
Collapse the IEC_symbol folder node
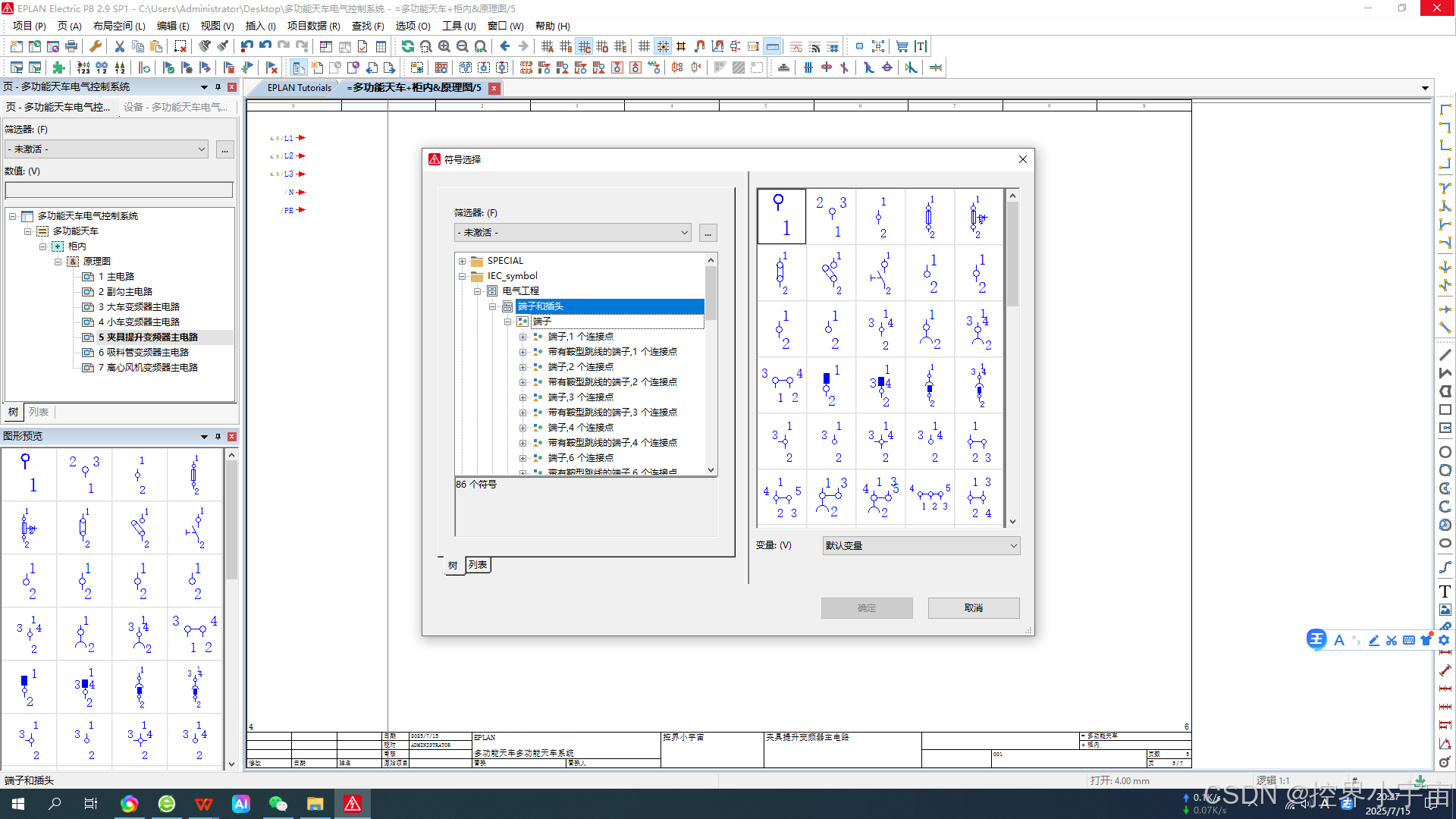point(462,276)
